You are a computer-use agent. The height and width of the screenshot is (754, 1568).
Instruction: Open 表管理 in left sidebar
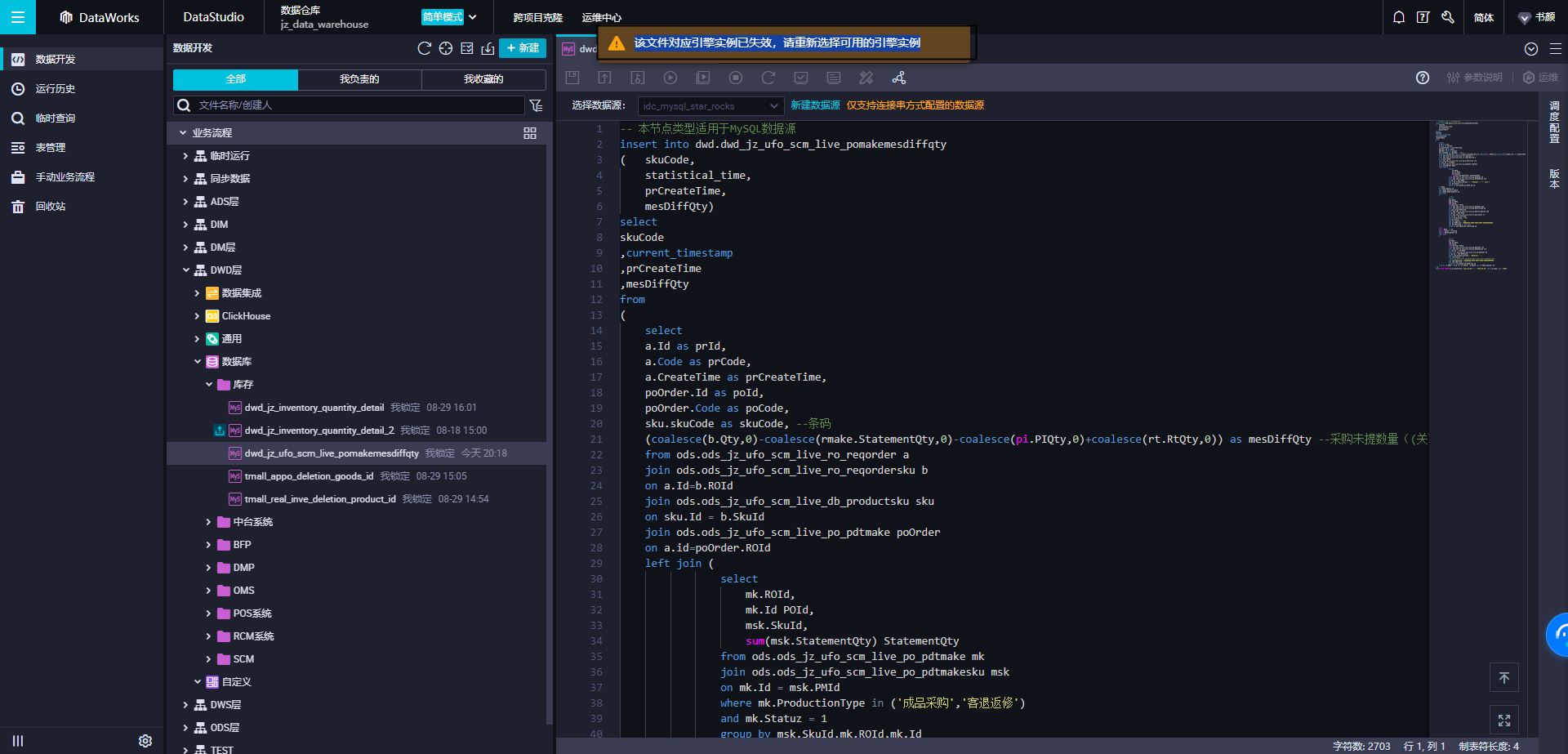pyautogui.click(x=82, y=148)
